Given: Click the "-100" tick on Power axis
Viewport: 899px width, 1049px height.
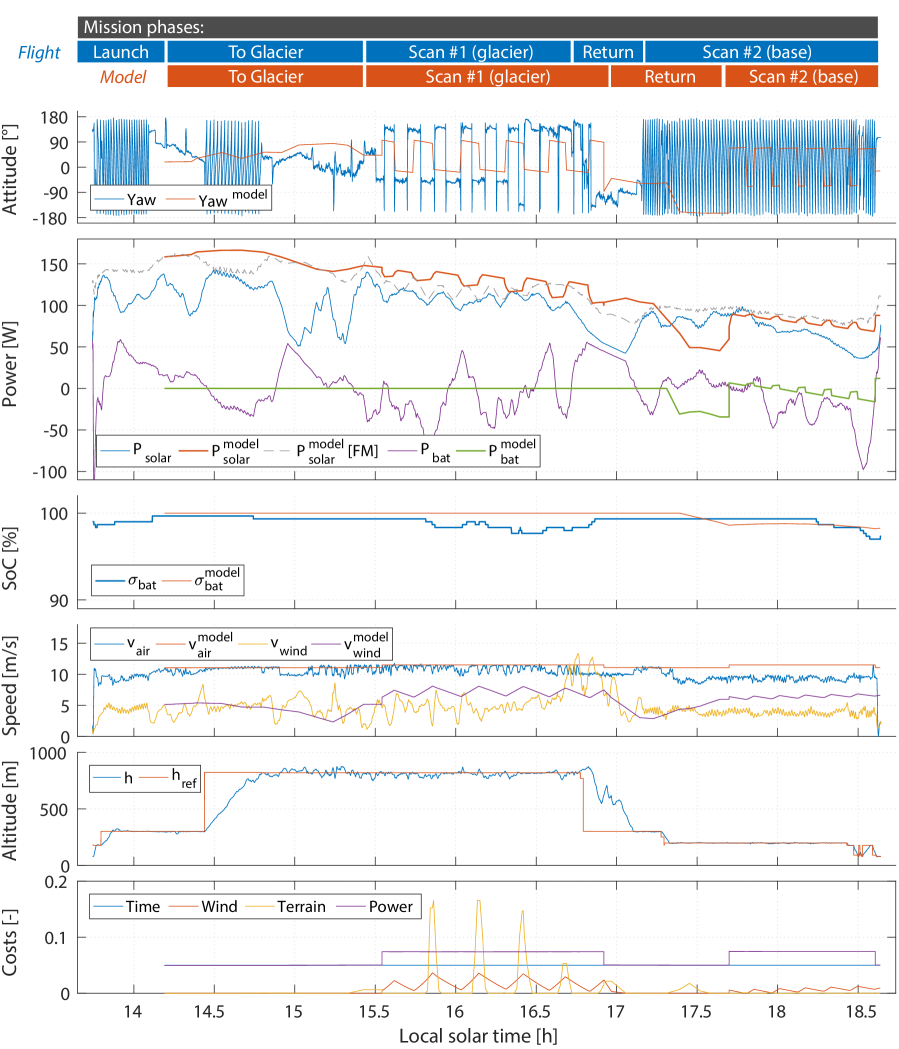Looking at the screenshot, I should [x=50, y=472].
